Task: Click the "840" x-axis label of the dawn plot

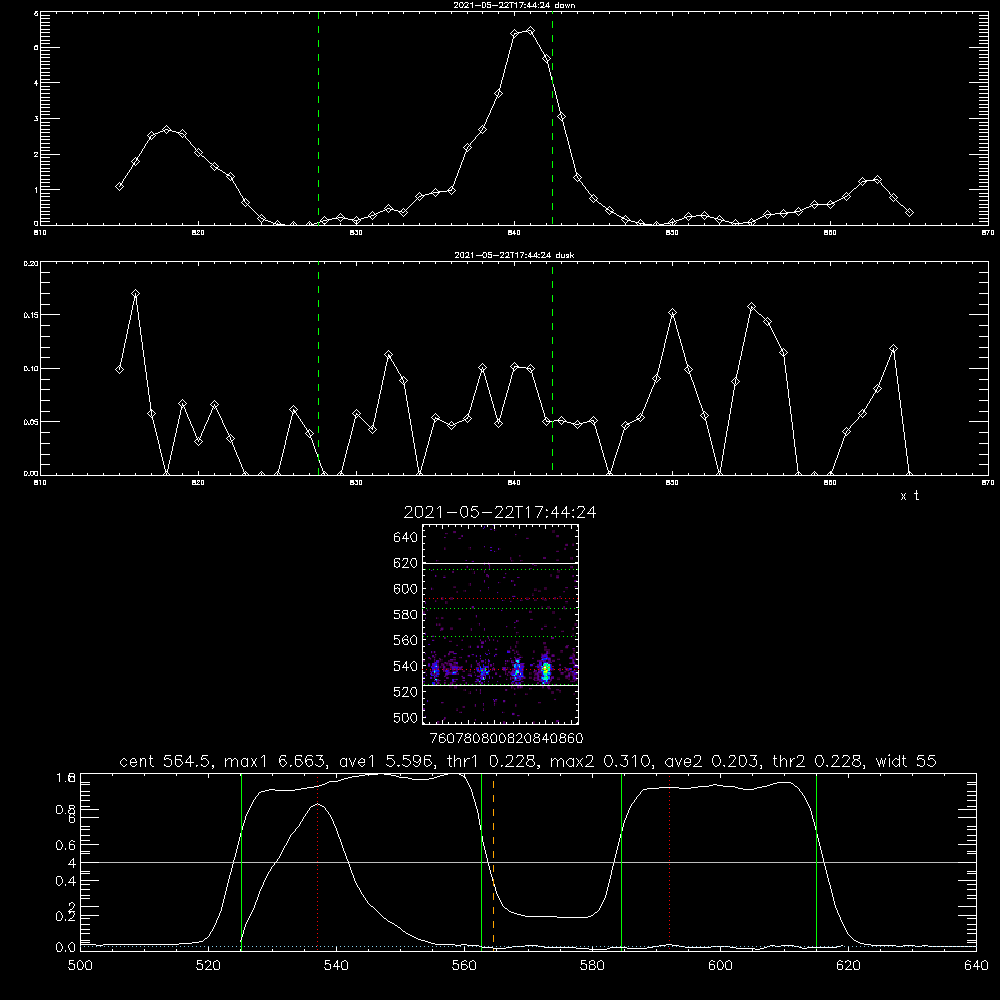Action: [x=514, y=233]
